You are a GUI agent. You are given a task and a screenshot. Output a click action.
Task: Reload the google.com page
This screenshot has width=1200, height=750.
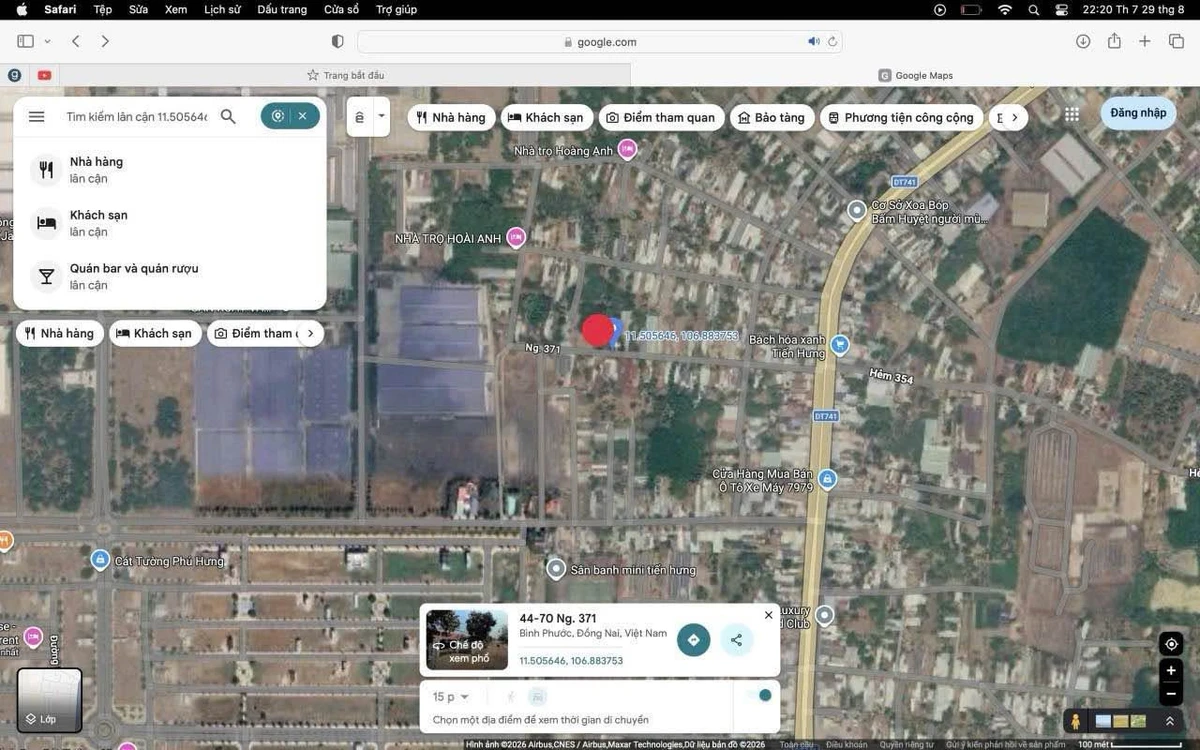832,42
